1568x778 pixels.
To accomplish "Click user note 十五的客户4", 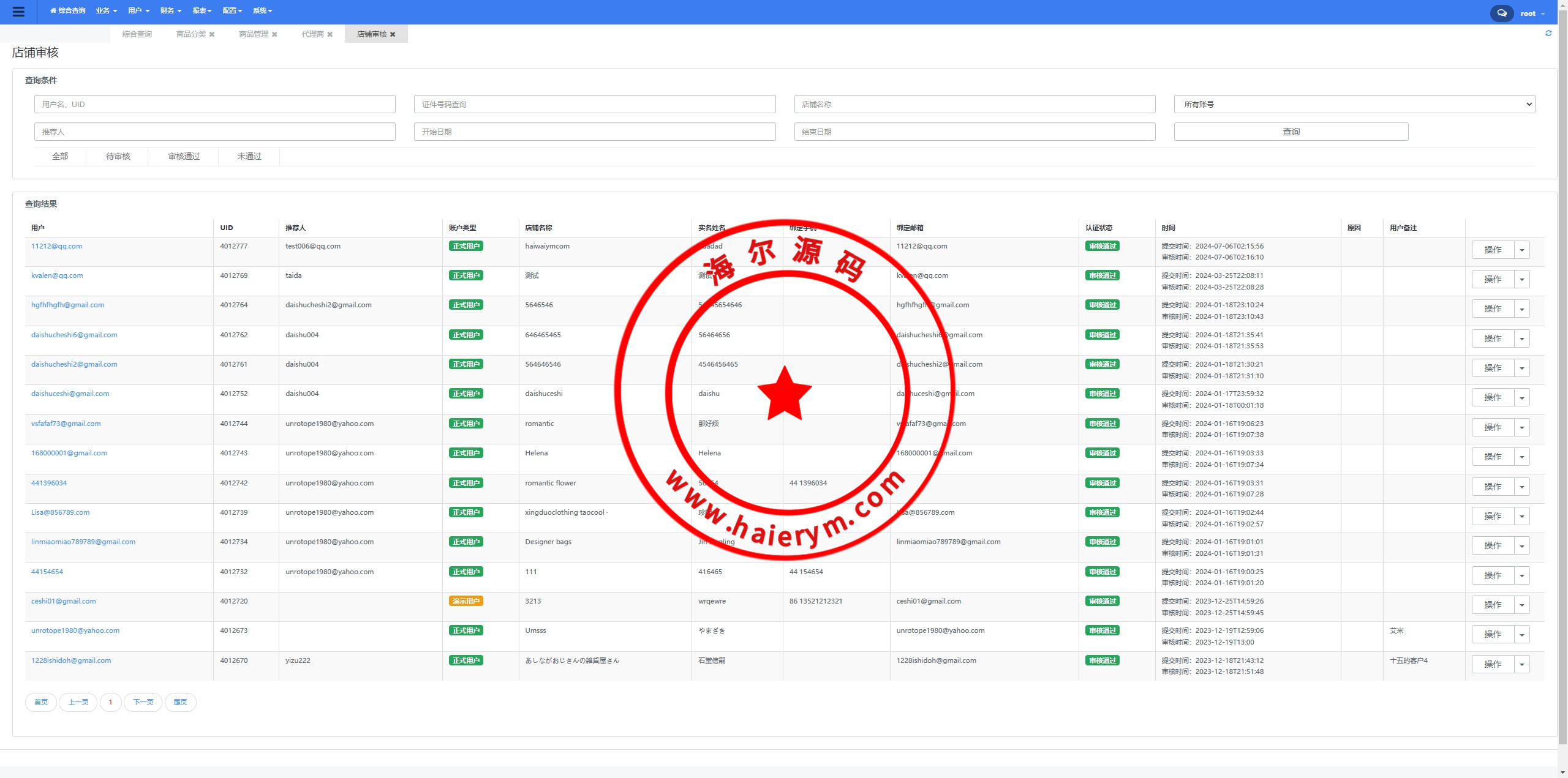I will click(x=1409, y=660).
